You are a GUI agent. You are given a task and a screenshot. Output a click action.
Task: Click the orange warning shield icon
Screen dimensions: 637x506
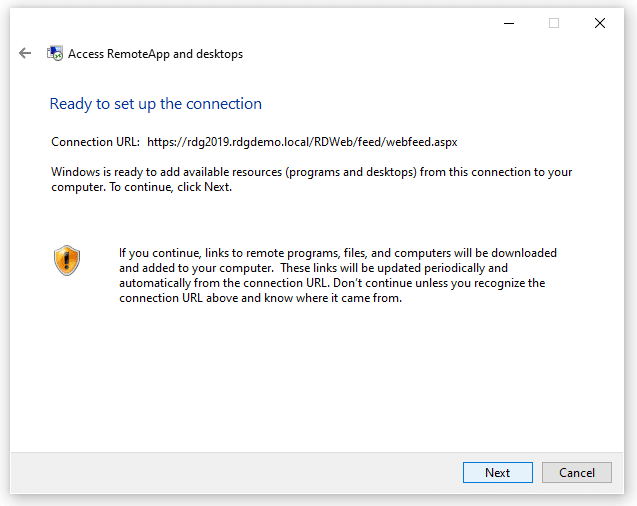66,260
